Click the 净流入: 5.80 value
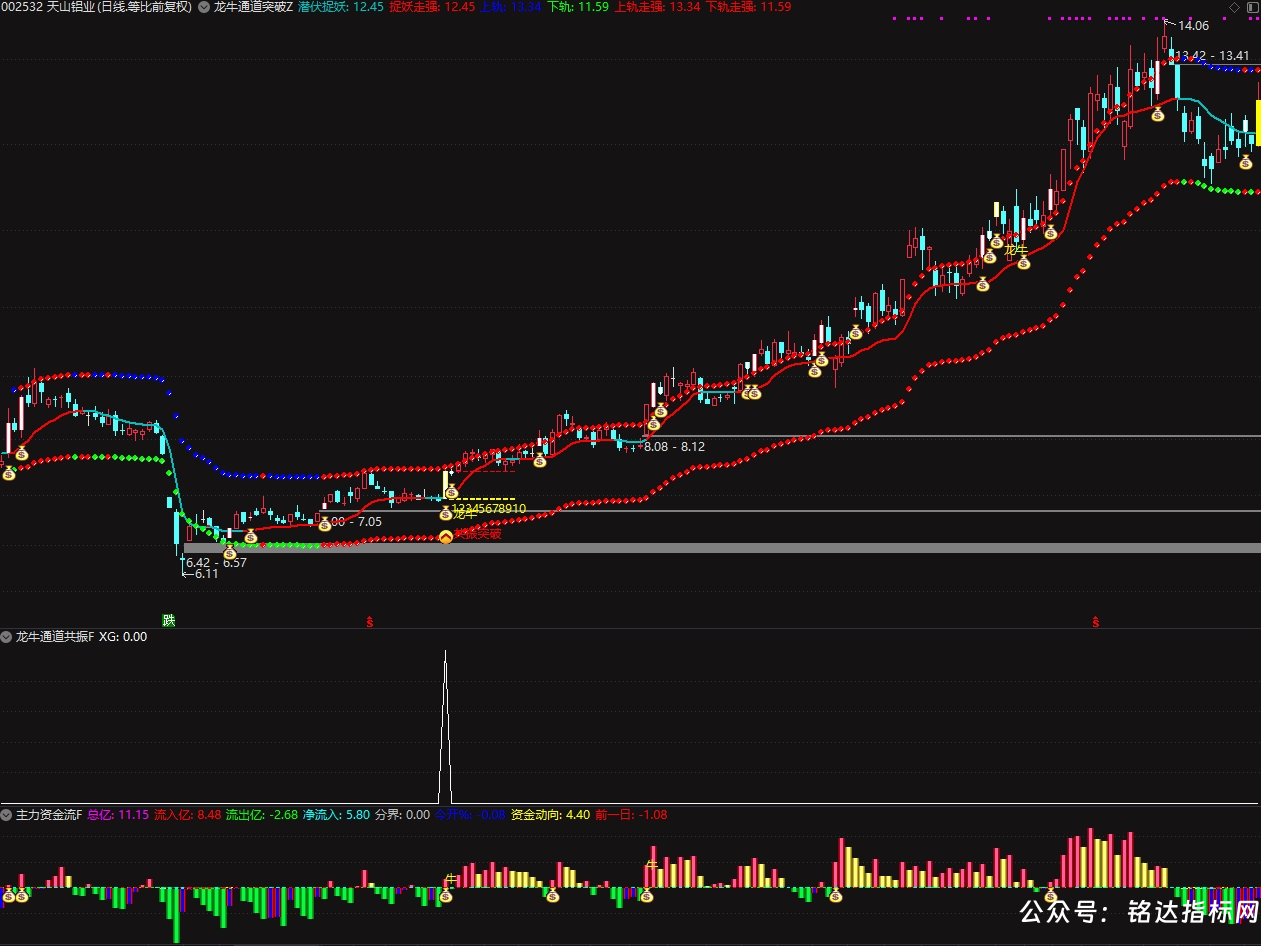 (x=336, y=815)
